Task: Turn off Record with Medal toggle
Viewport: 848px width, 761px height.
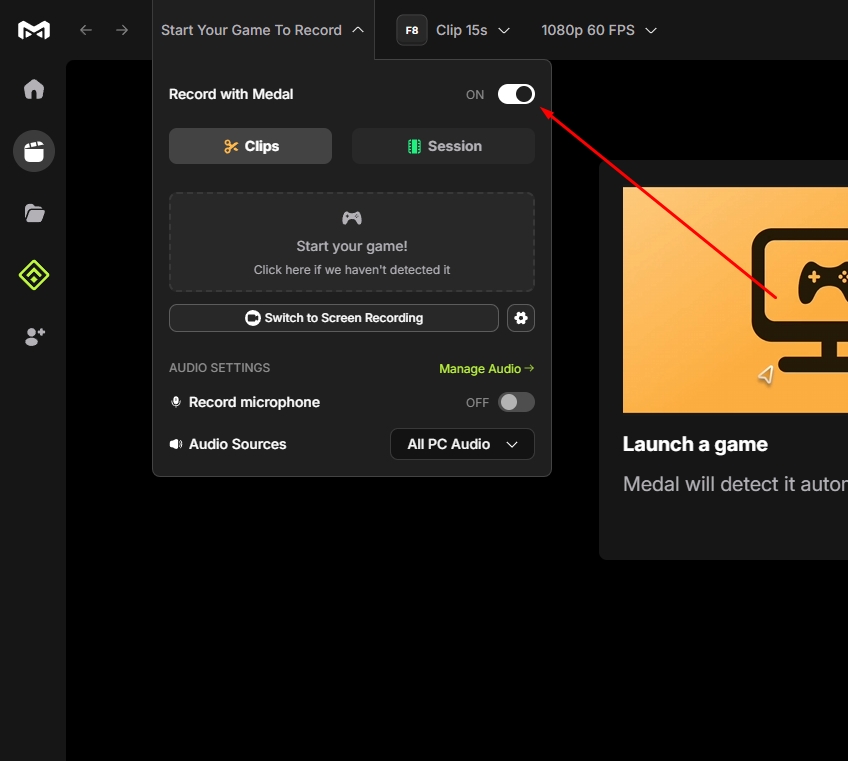Action: click(516, 94)
